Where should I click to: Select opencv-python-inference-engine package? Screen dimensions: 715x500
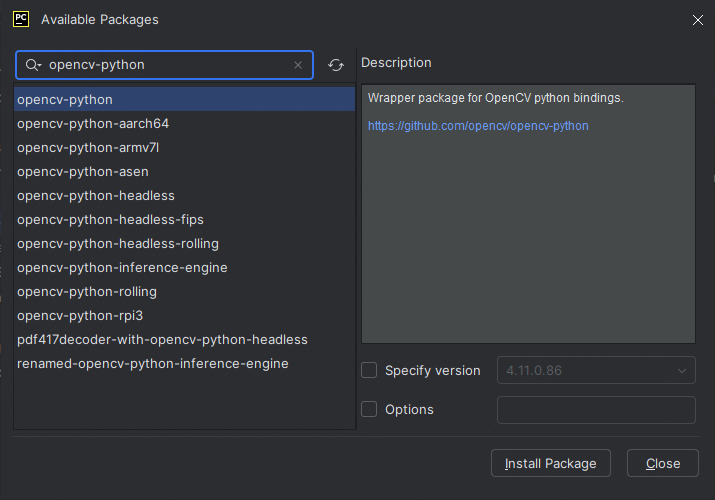[x=184, y=268]
